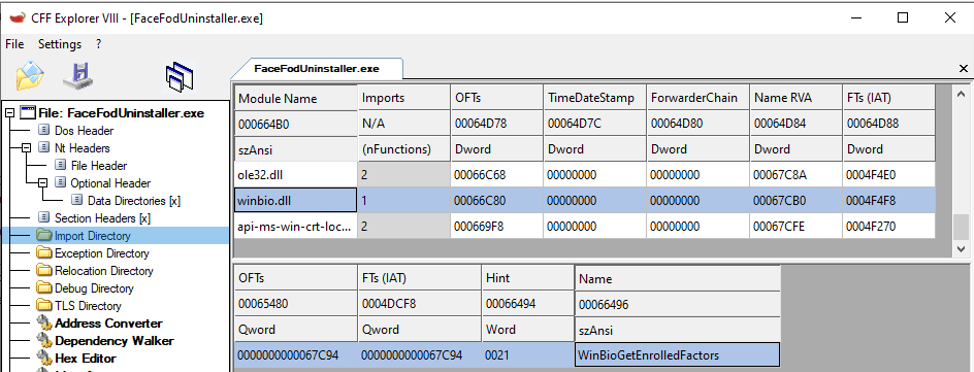The width and height of the screenshot is (974, 372).
Task: Click the Imports column header
Action: pyautogui.click(x=404, y=98)
